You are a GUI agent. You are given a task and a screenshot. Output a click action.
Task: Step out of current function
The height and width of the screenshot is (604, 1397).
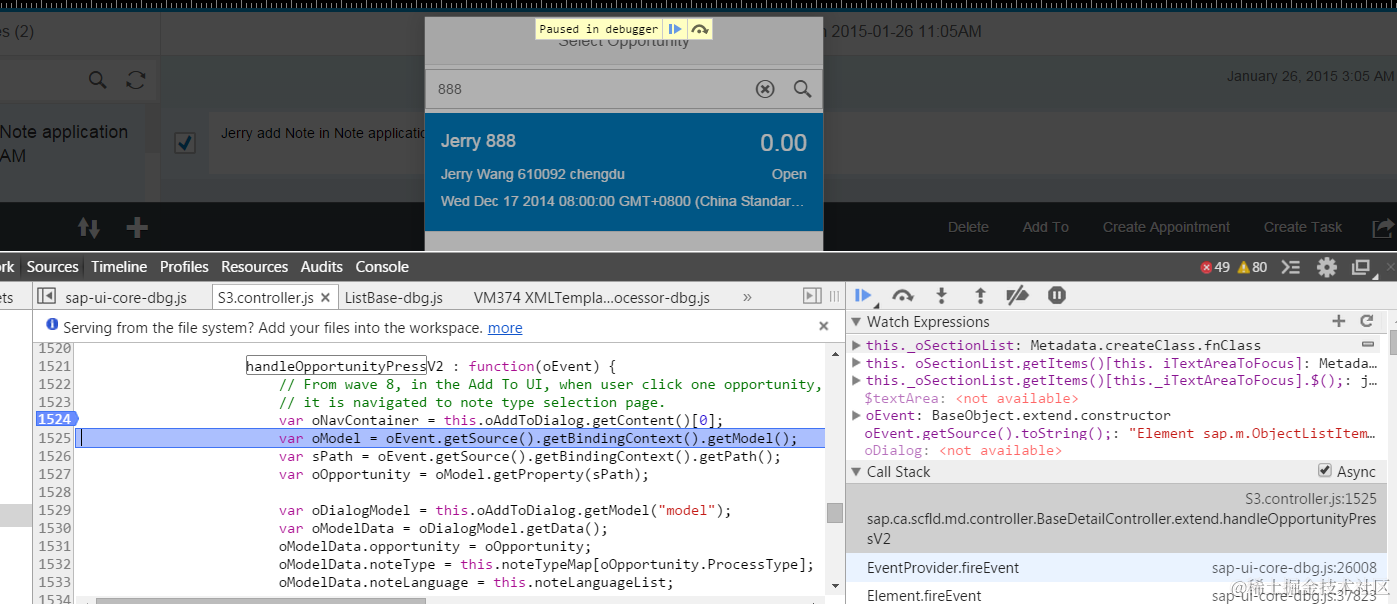[980, 296]
